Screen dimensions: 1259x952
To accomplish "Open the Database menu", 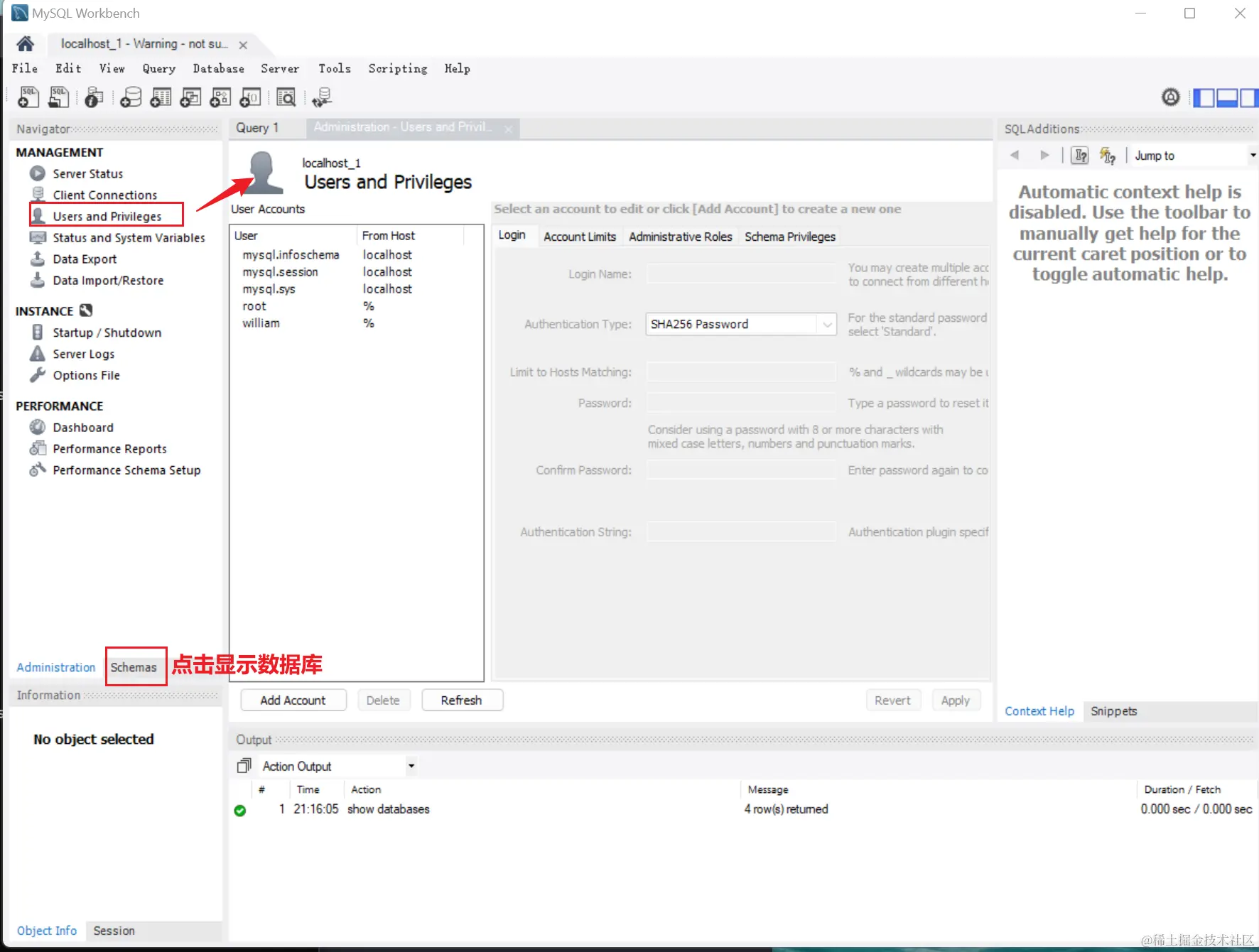I will click(219, 68).
